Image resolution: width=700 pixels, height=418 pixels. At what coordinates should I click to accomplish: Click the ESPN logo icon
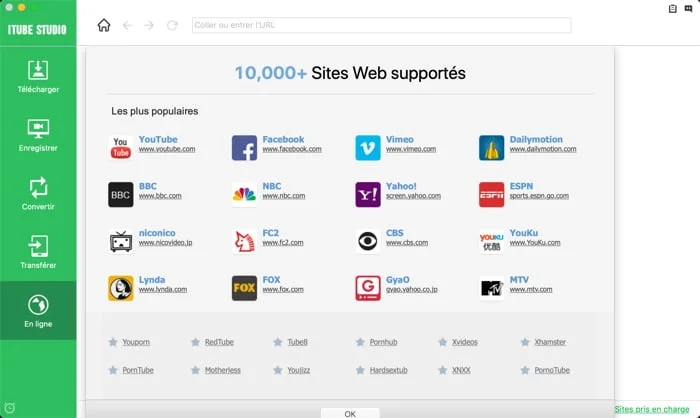pos(492,195)
